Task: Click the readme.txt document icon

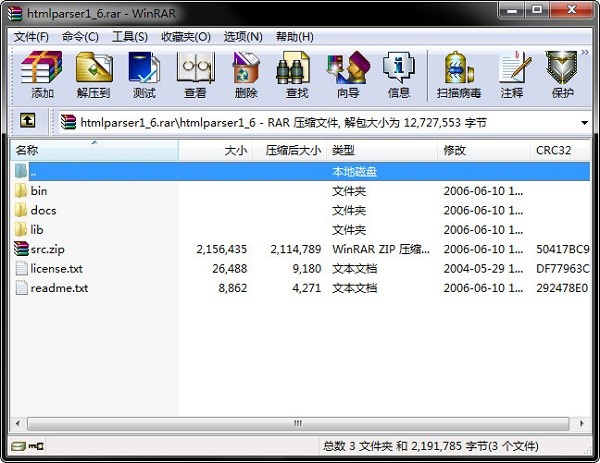Action: click(21, 288)
